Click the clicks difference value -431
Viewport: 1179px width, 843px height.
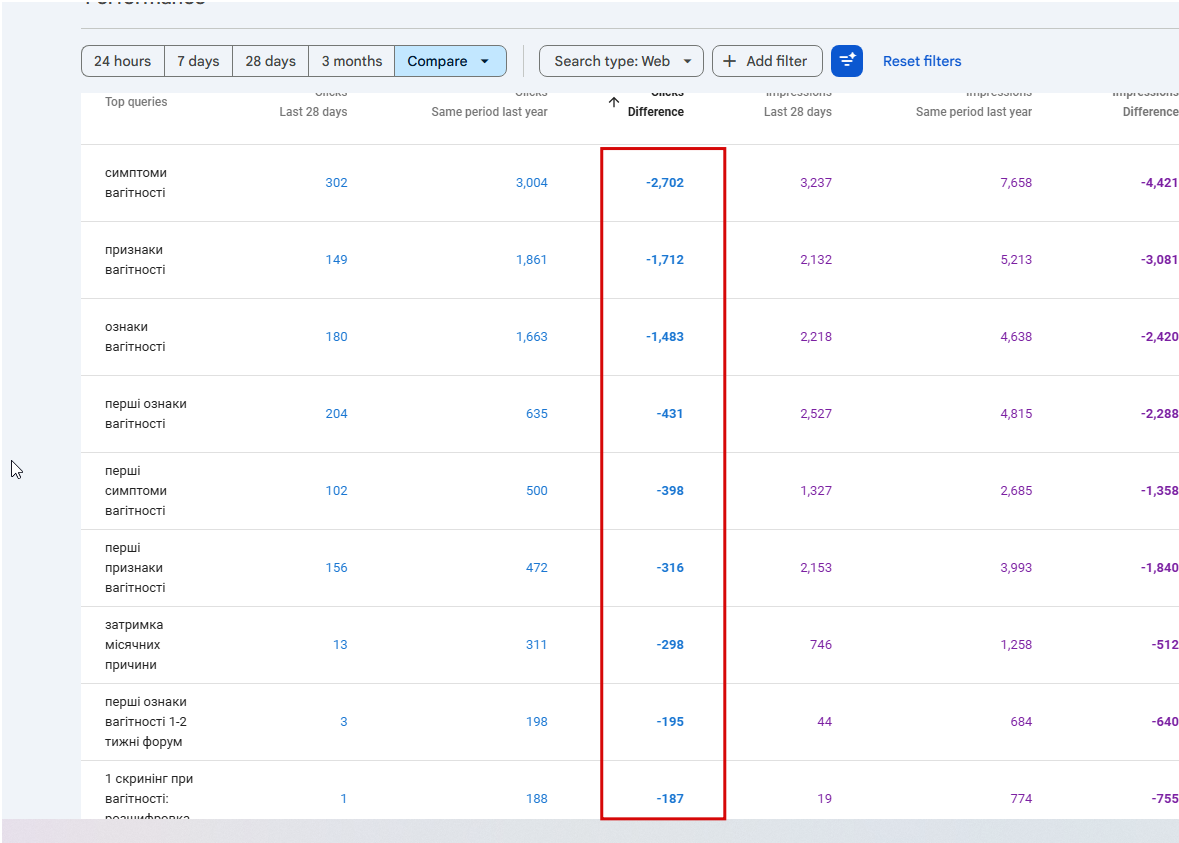669,414
